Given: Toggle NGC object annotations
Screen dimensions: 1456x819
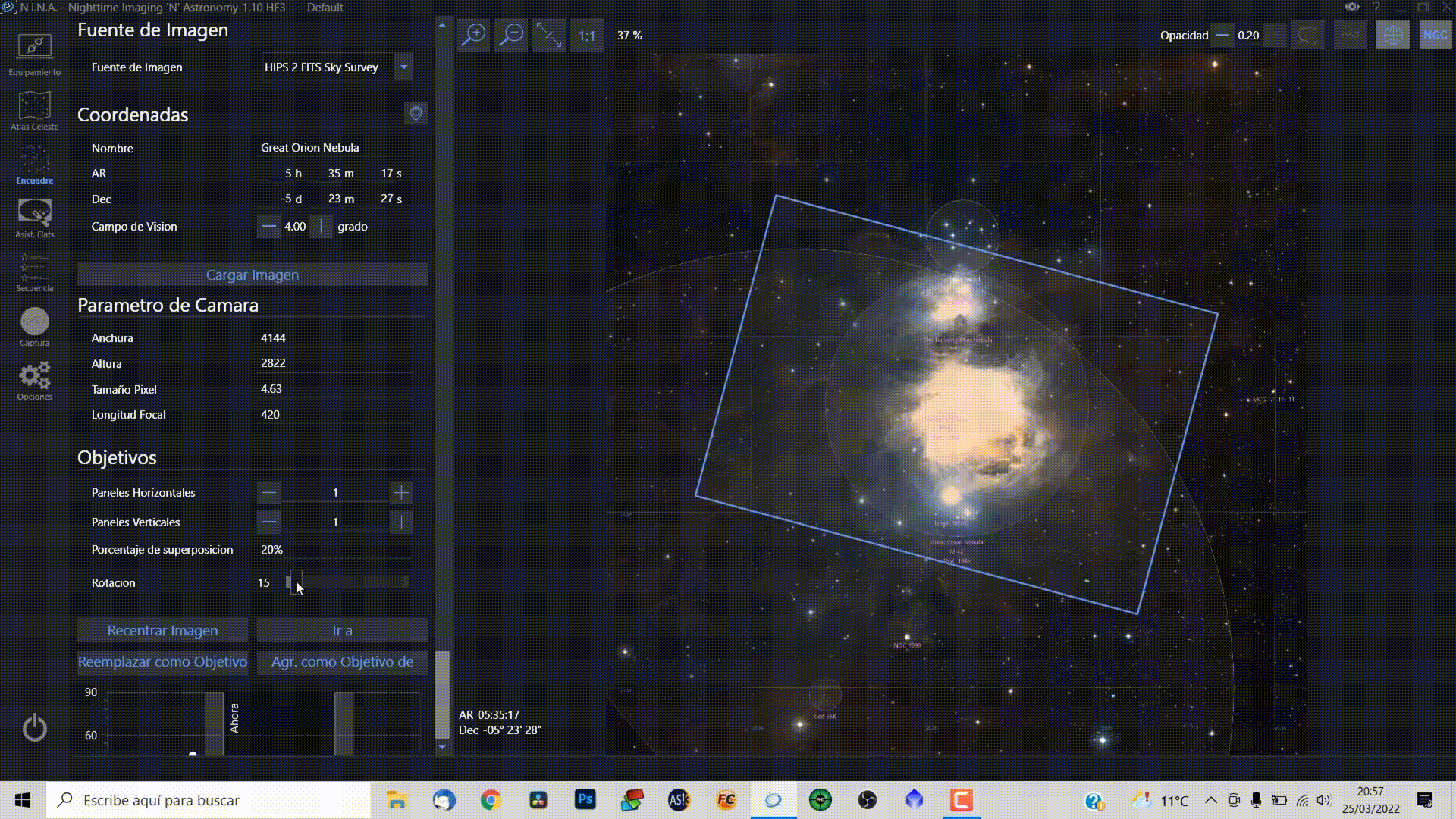Looking at the screenshot, I should pos(1435,36).
